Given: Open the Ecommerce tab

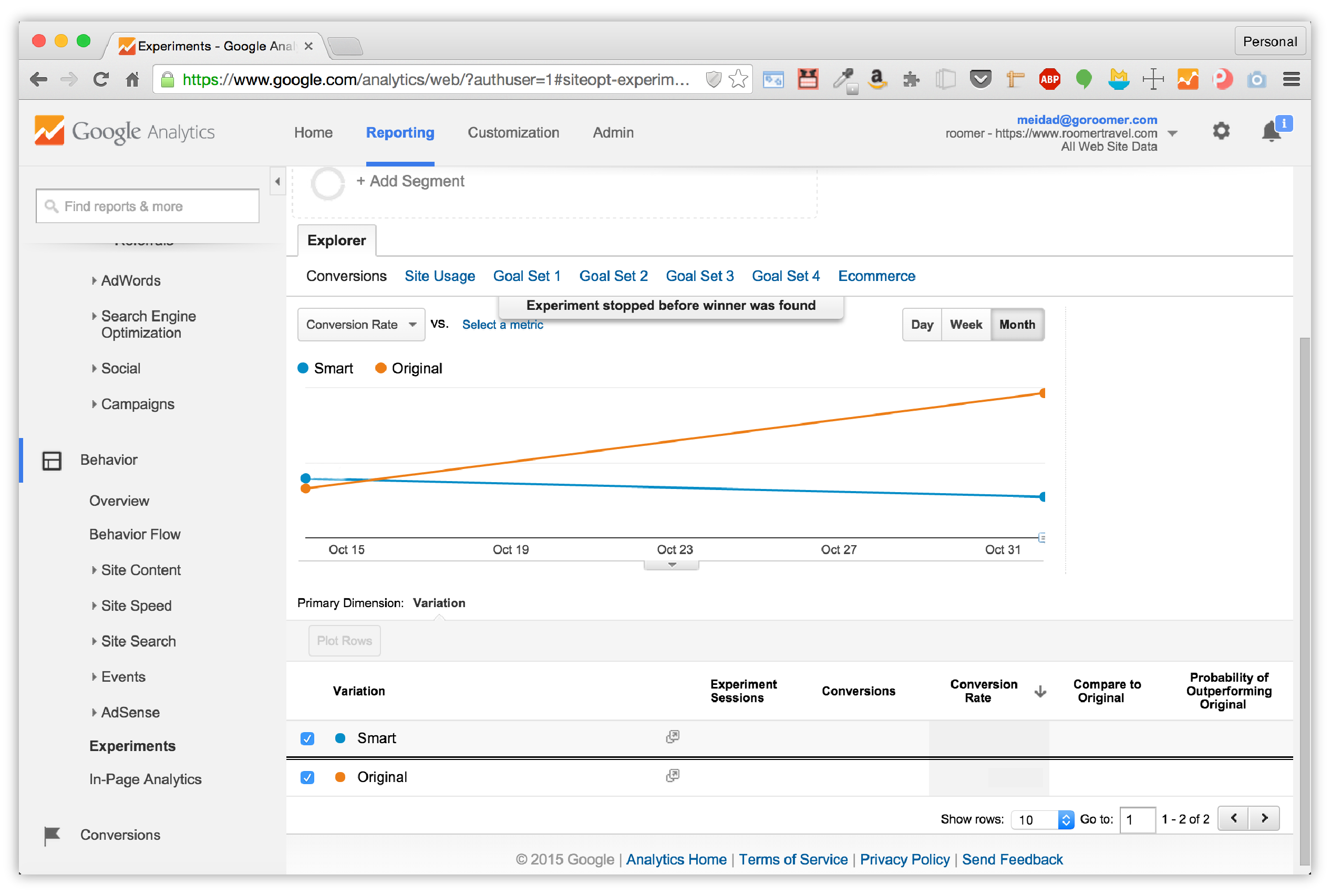Looking at the screenshot, I should pos(876,276).
